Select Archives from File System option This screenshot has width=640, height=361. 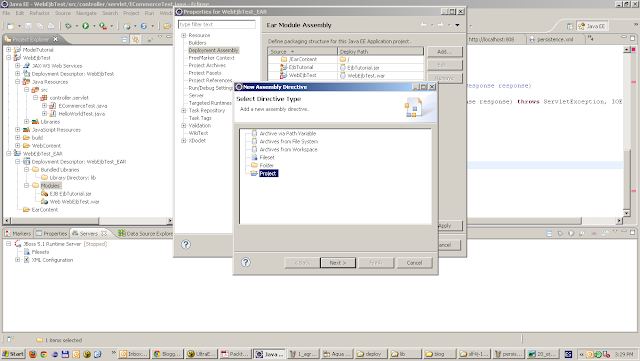[x=289, y=141]
